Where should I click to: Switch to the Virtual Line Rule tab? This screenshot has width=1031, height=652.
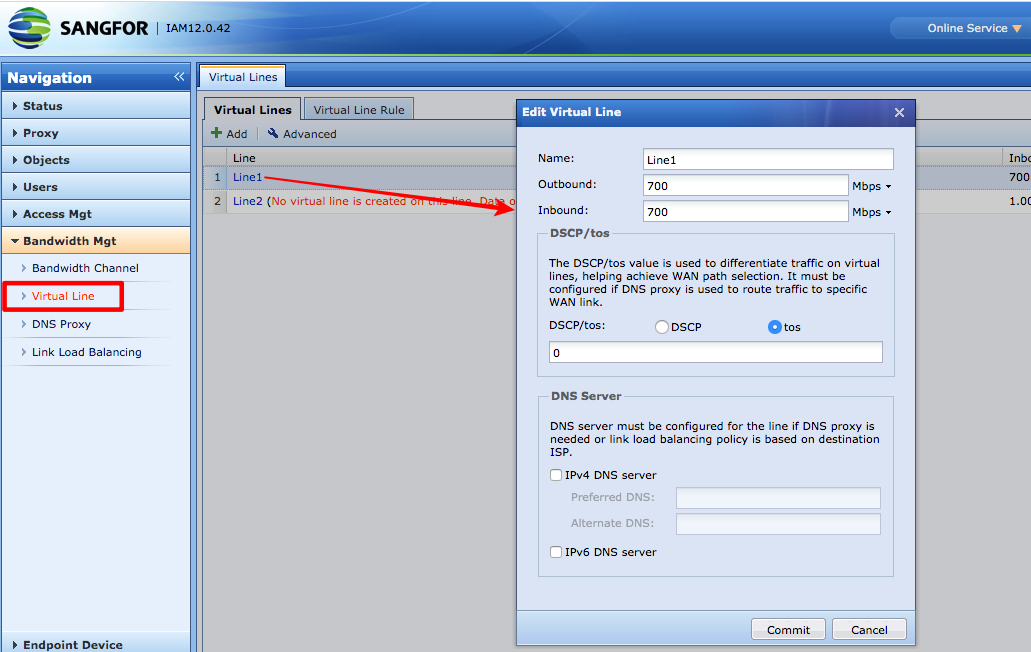(x=359, y=110)
